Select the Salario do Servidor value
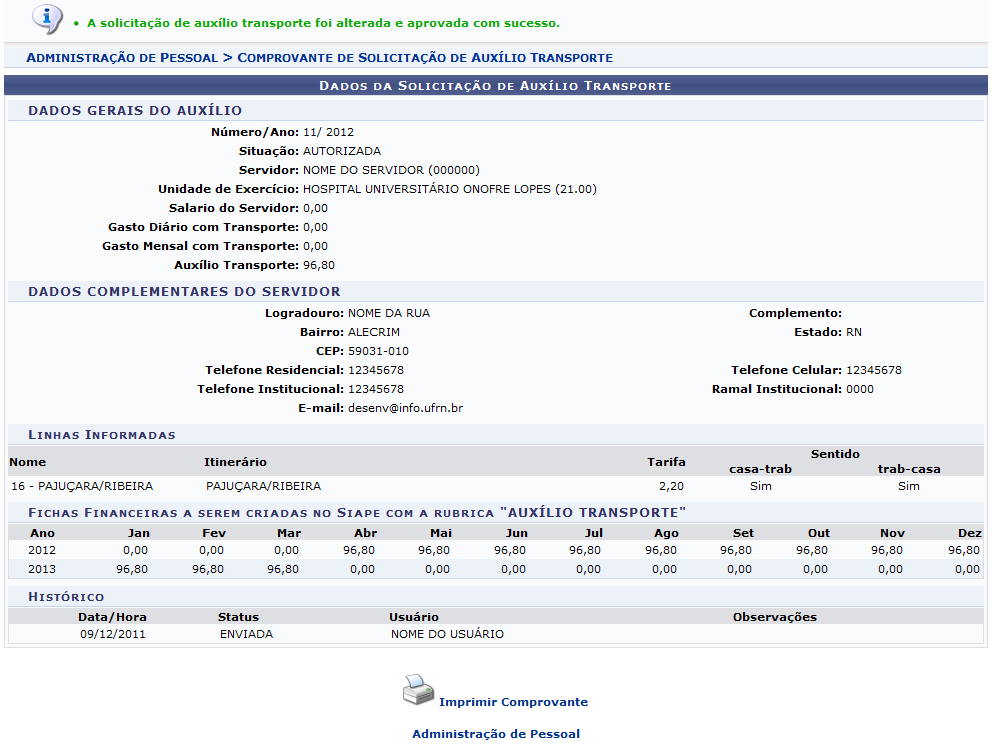 [315, 208]
